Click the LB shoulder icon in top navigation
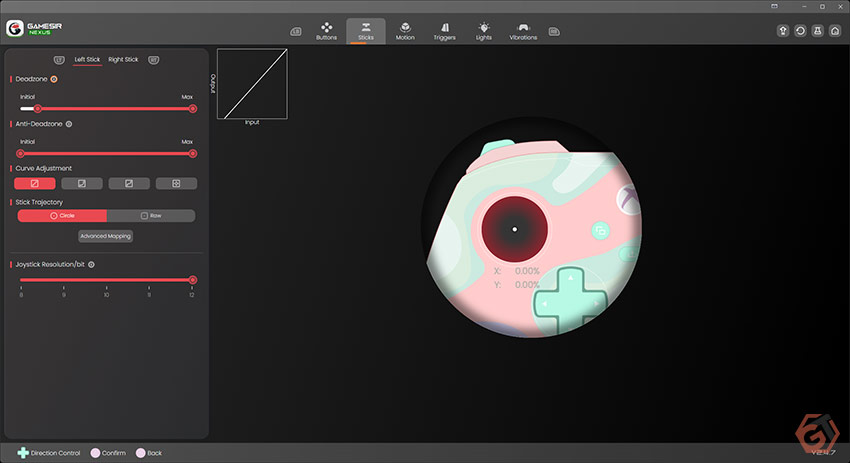Image resolution: width=850 pixels, height=463 pixels. point(295,31)
